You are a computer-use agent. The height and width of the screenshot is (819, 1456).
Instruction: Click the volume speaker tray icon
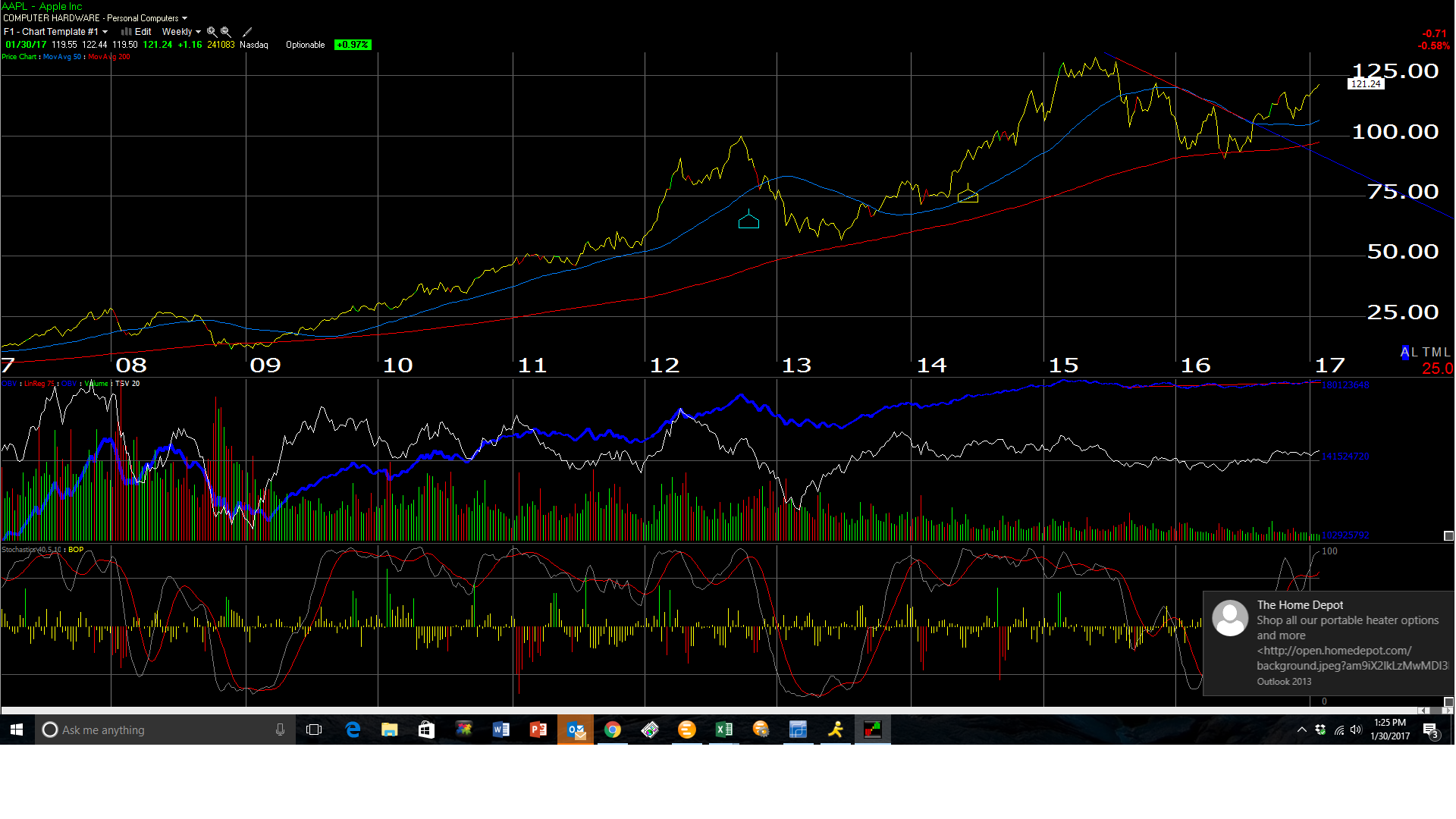point(1356,730)
